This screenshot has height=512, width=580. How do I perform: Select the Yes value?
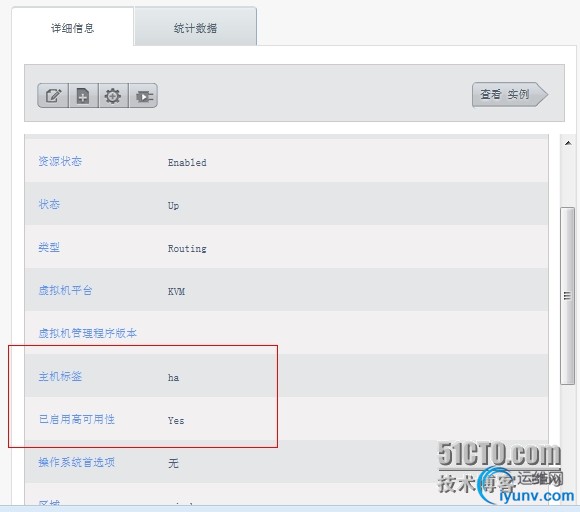pos(176,421)
